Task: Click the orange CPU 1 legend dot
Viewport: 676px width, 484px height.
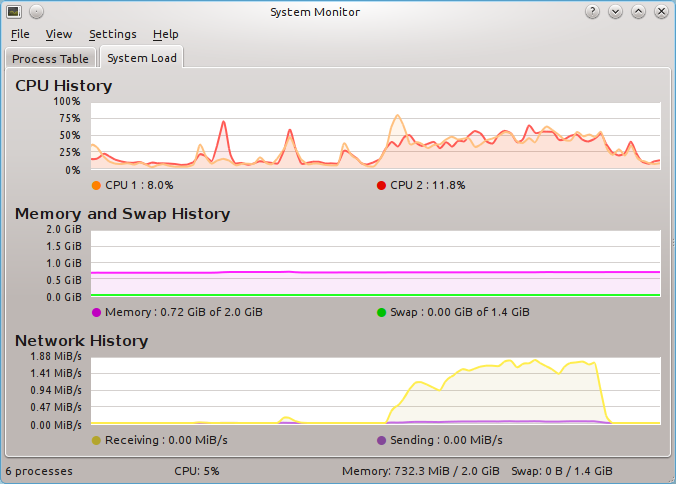Action: [96, 186]
